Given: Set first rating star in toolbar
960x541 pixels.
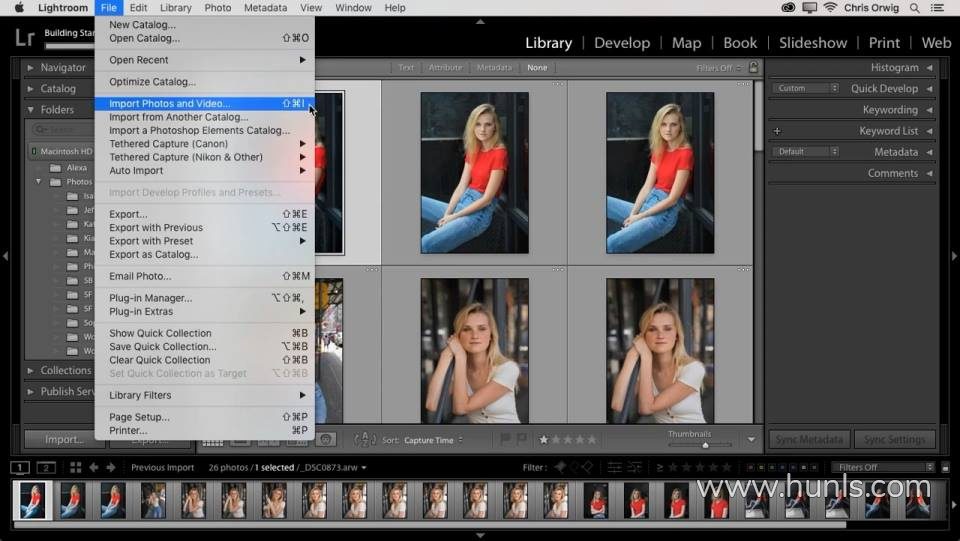Looking at the screenshot, I should [x=544, y=439].
